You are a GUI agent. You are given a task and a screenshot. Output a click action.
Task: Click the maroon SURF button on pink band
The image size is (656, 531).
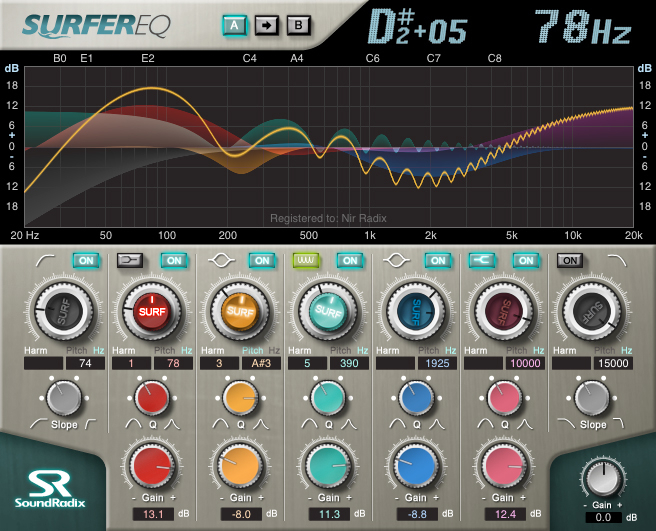pos(504,312)
